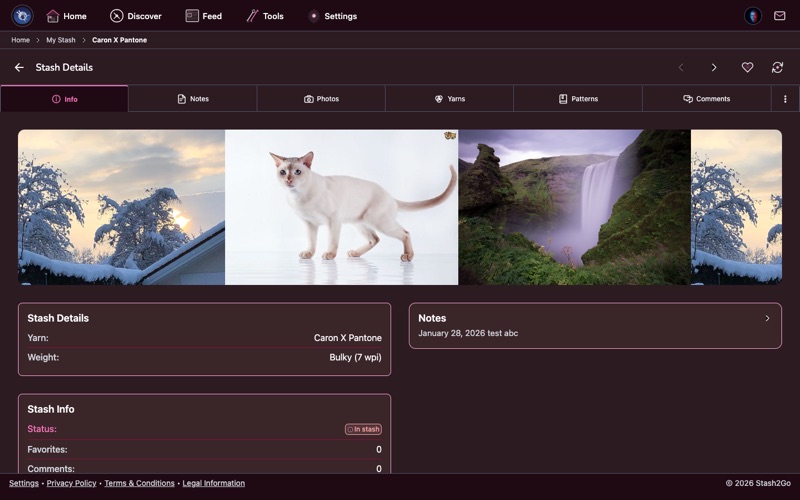800x500 pixels.
Task: Click the In stash status badge
Action: point(363,429)
